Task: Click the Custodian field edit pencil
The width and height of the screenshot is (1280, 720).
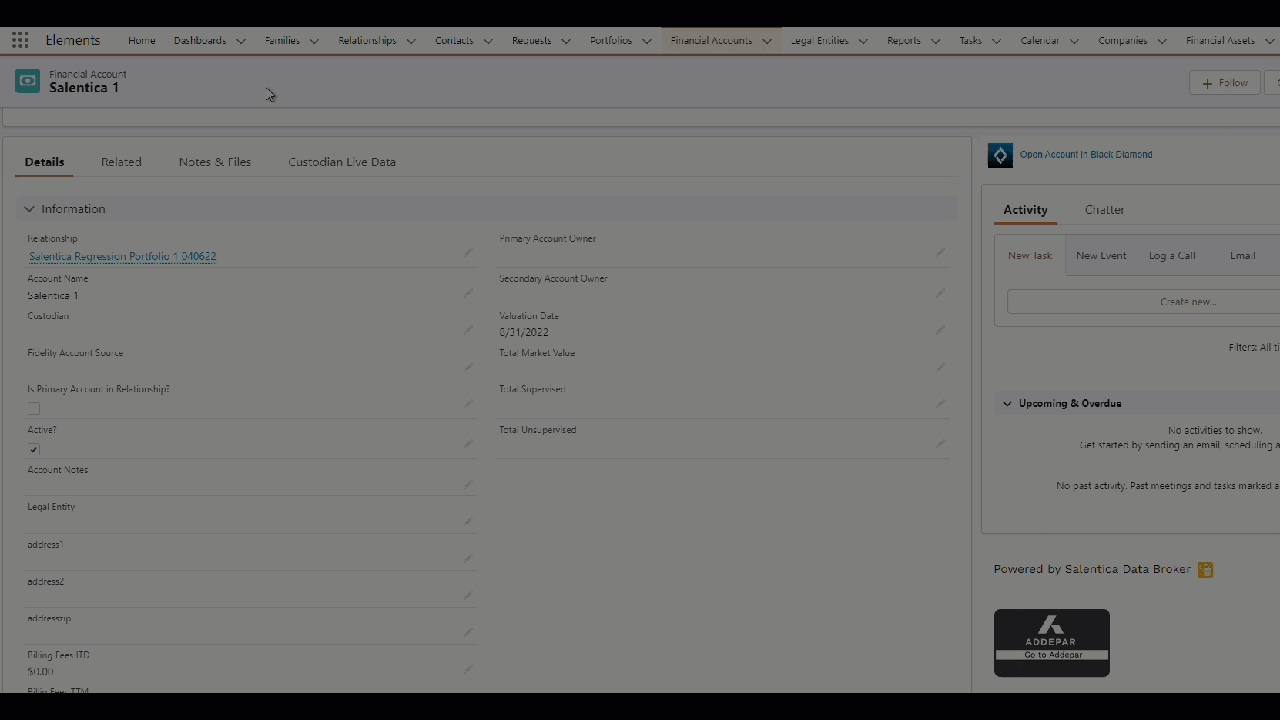Action: tap(468, 330)
